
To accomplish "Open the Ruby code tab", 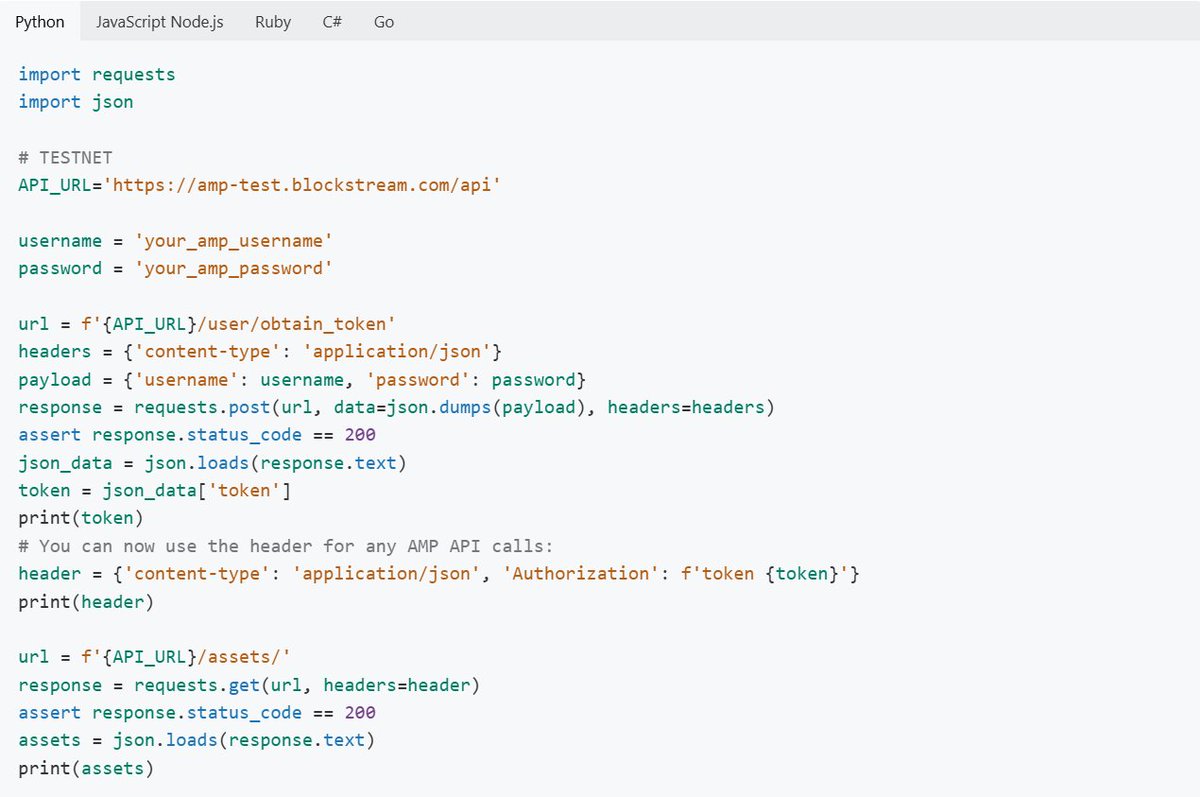I will pos(273,21).
